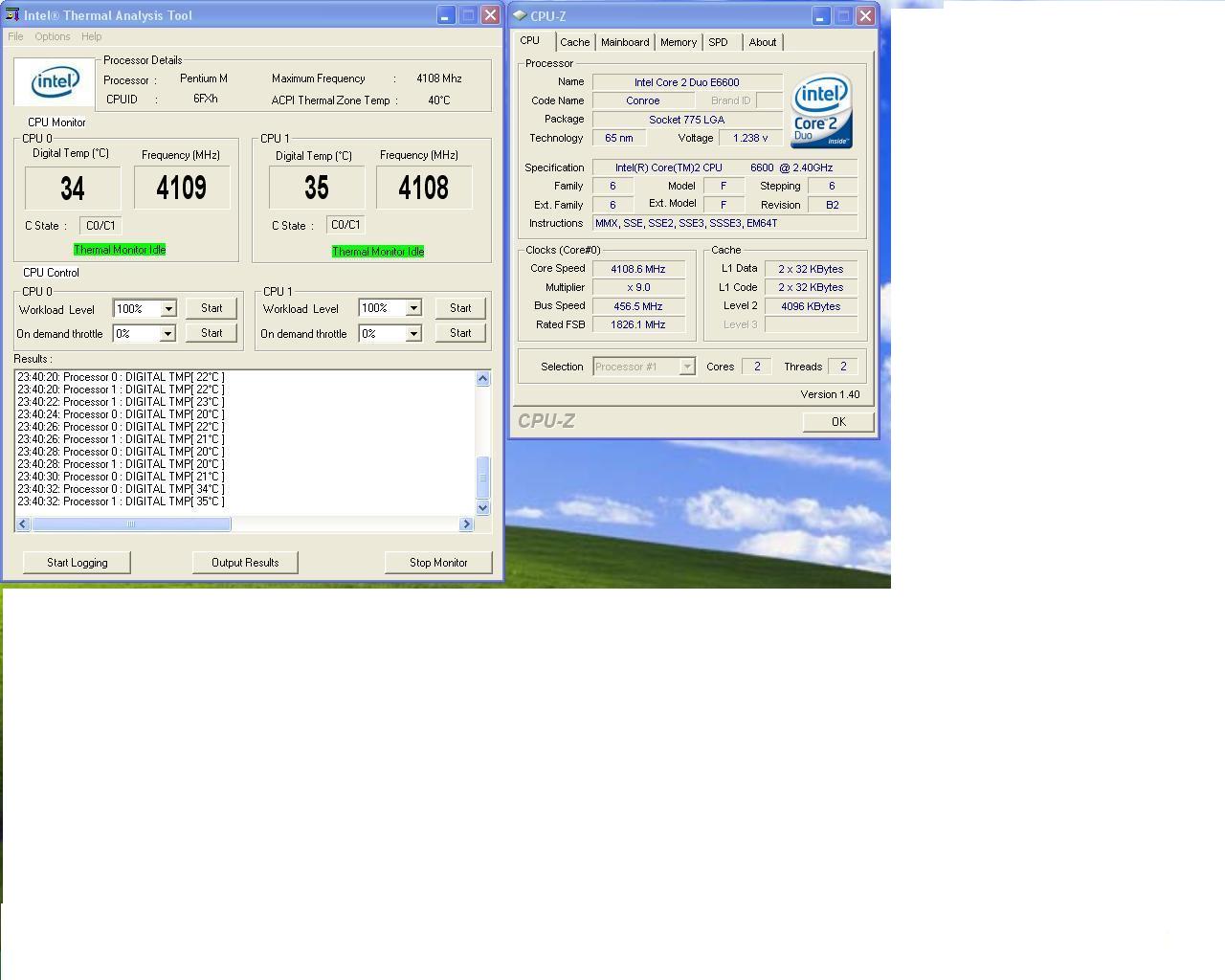1225x980 pixels.
Task: Click the Output Results button
Action: click(x=245, y=563)
